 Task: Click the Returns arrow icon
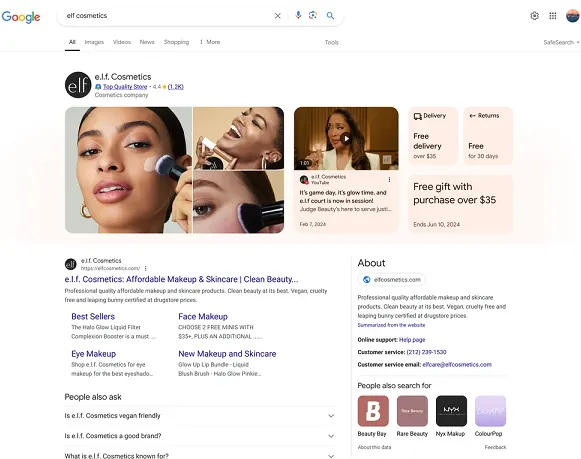coord(472,116)
